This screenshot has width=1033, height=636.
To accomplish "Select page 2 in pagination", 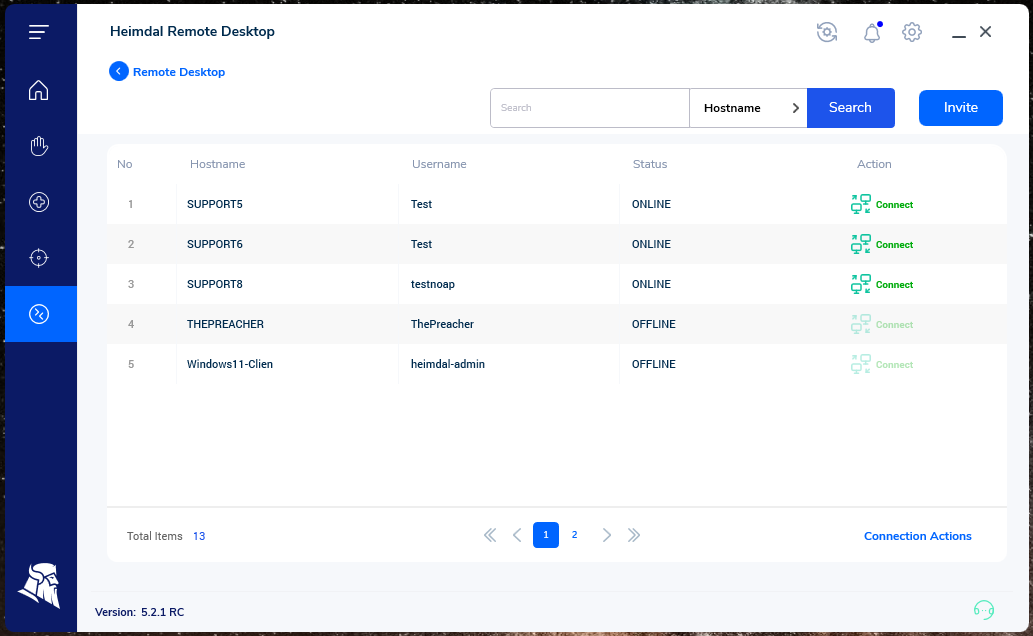I will coord(574,535).
